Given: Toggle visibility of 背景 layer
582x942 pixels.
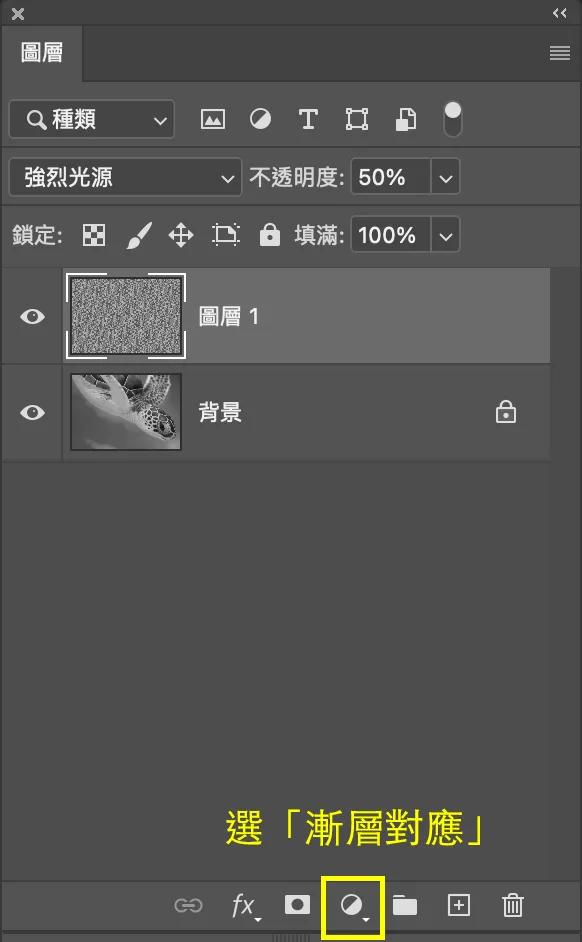Looking at the screenshot, I should click(32, 412).
